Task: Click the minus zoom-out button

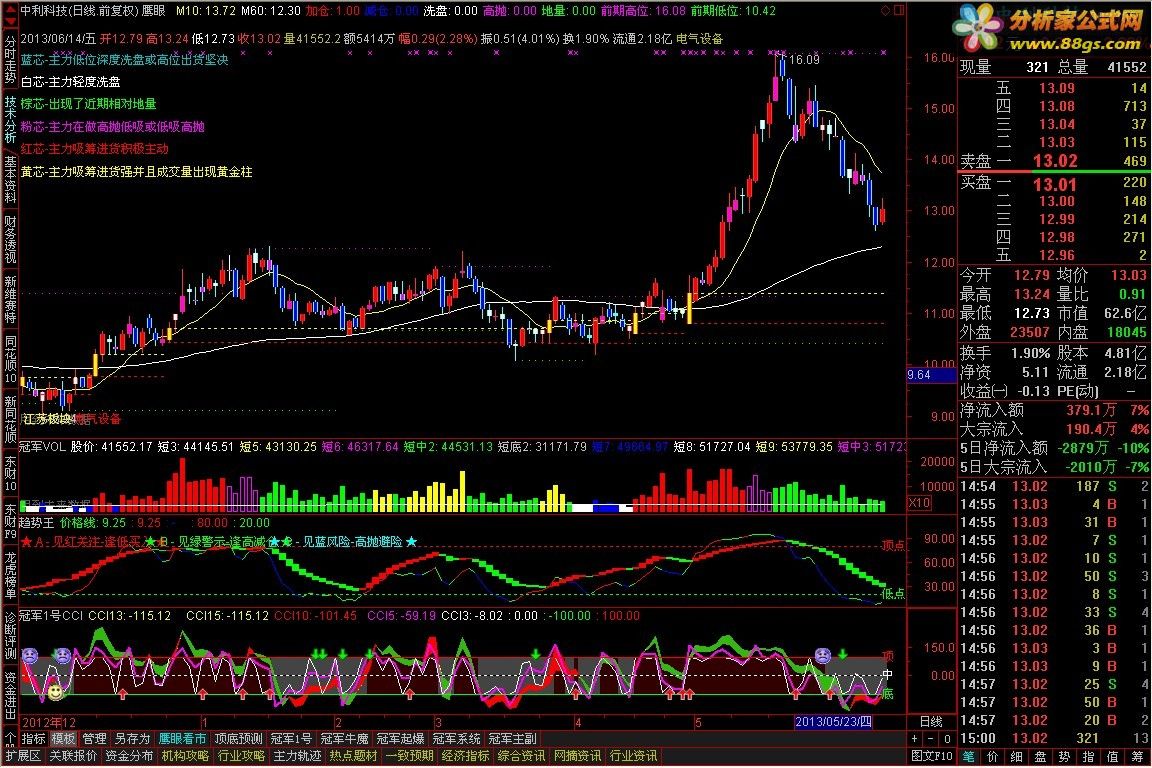Action: pos(931,739)
